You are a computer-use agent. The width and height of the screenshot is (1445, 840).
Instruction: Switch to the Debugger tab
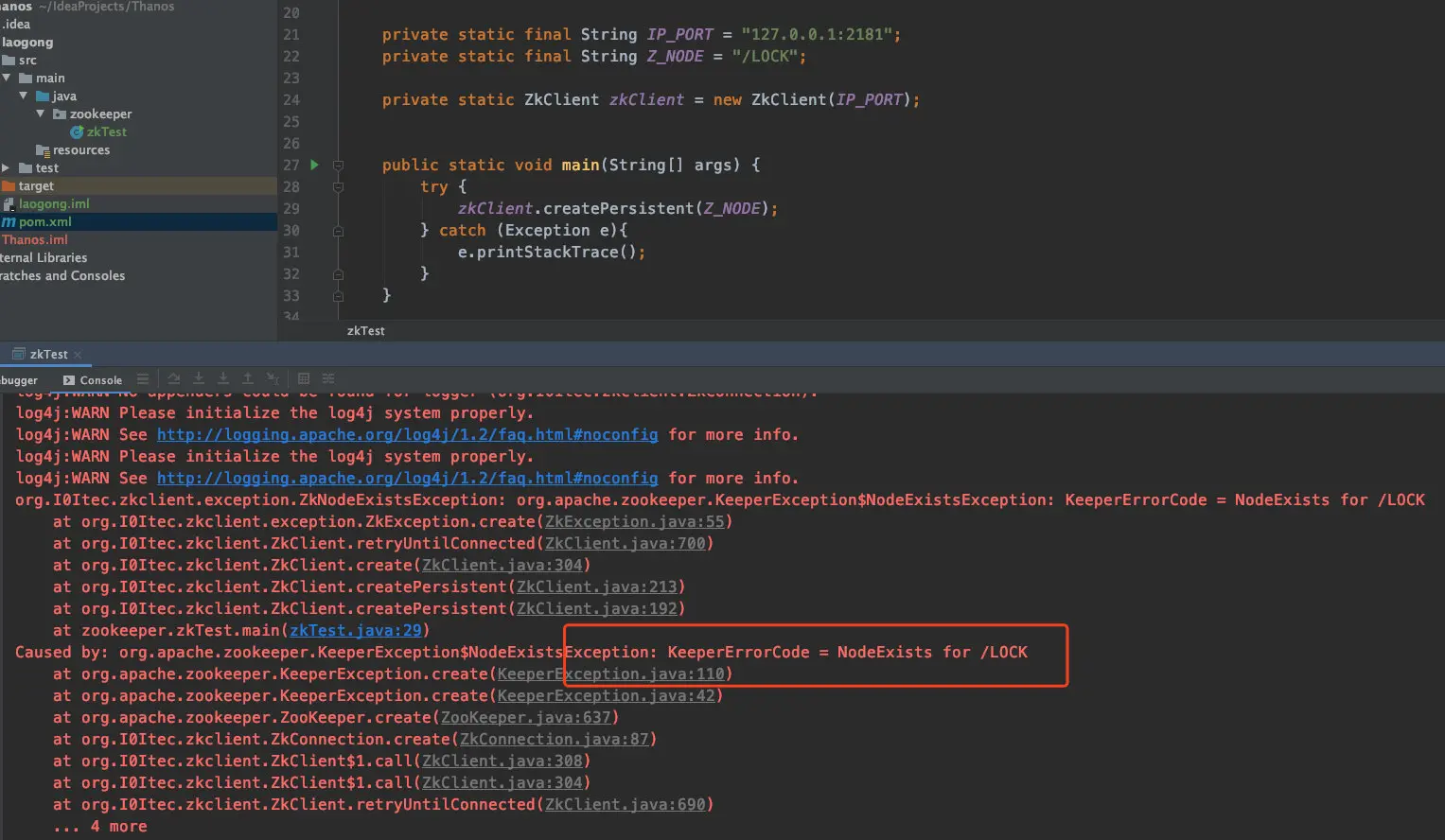[x=18, y=380]
